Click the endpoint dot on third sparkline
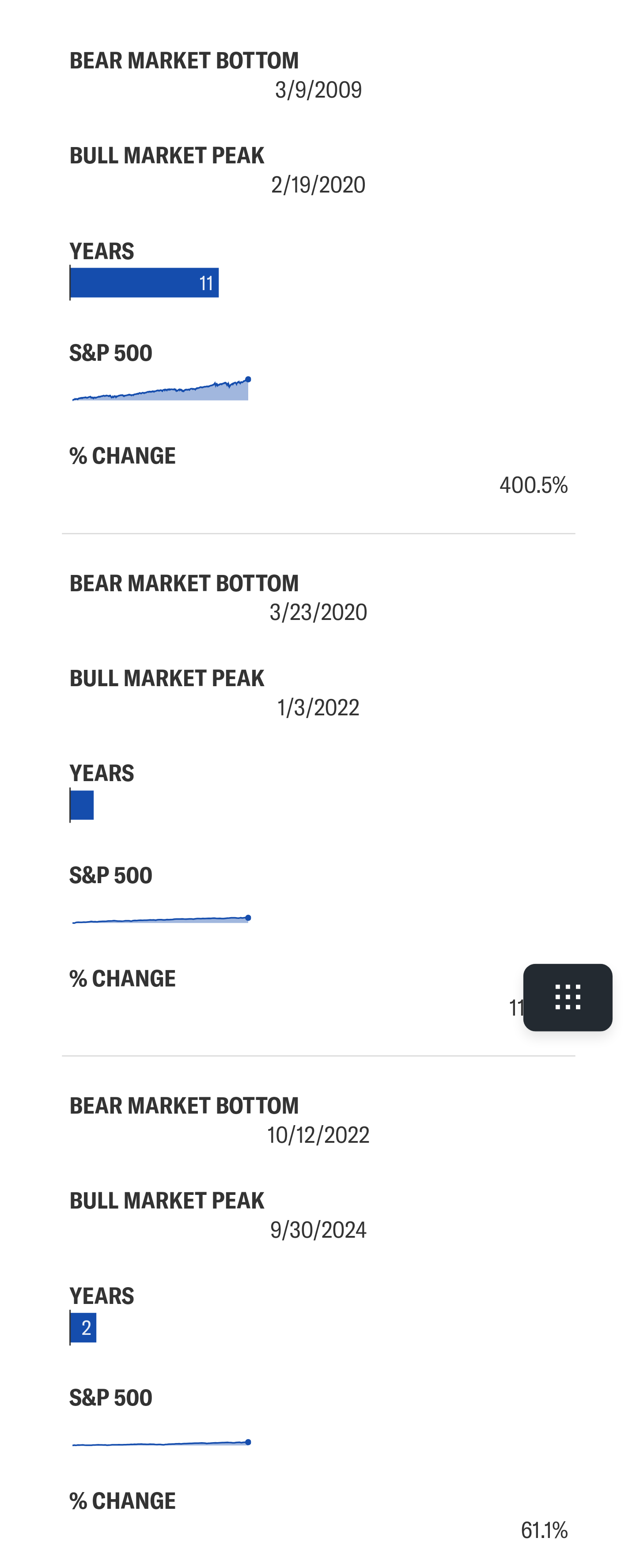This screenshot has height=1568, width=636. pyautogui.click(x=248, y=1442)
